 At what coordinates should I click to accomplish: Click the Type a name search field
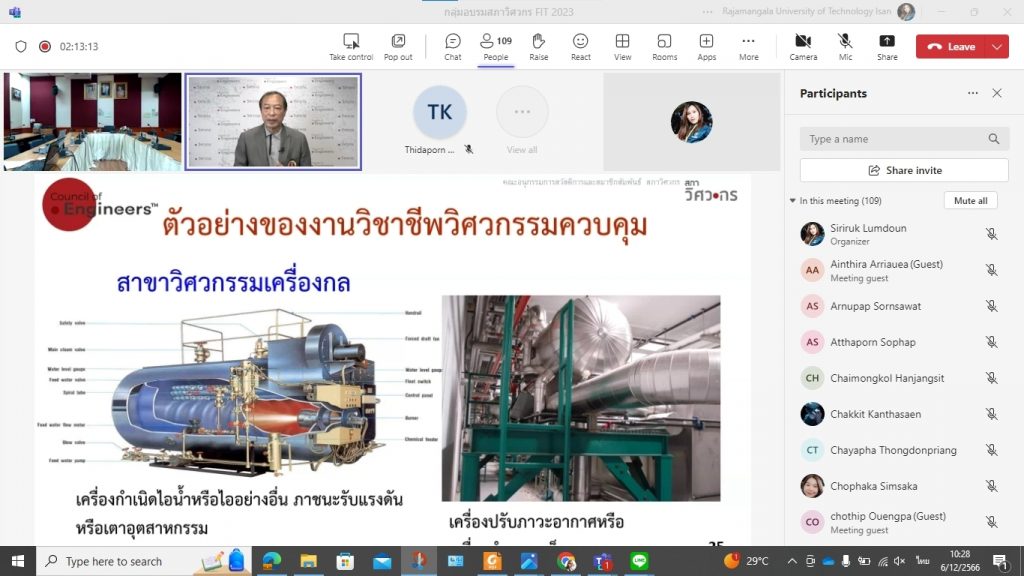point(895,139)
